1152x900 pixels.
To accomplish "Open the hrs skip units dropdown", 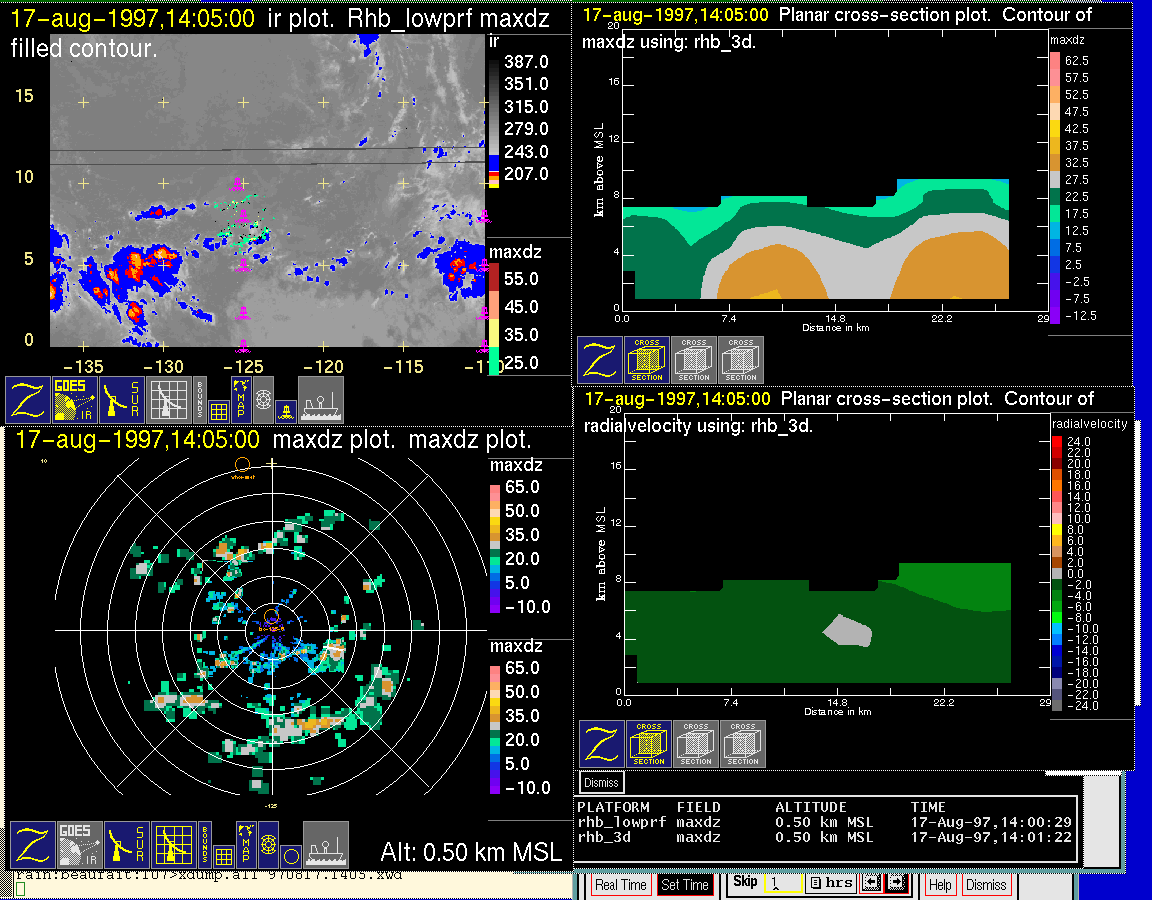I will (x=829, y=883).
